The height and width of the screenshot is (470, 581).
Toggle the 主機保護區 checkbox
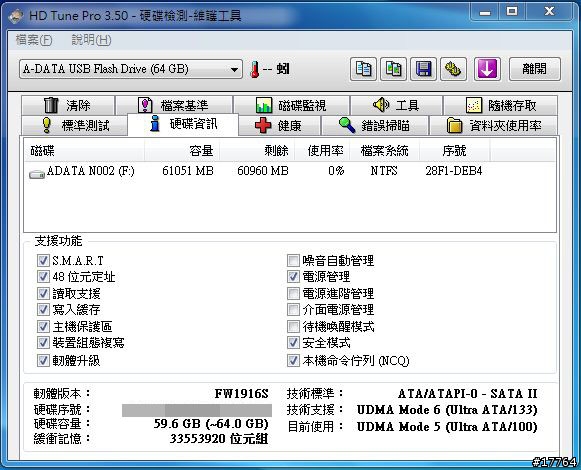(x=43, y=326)
